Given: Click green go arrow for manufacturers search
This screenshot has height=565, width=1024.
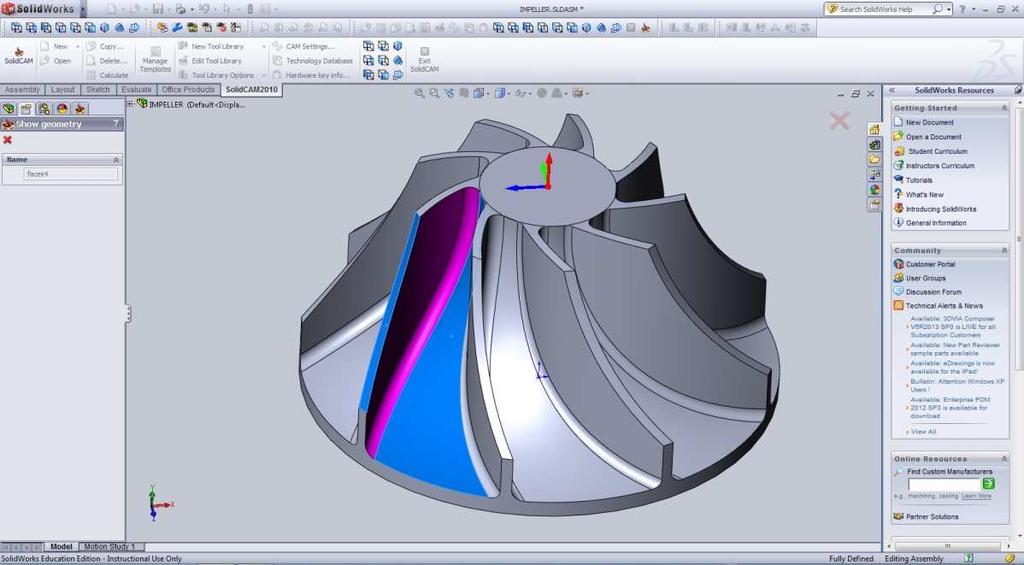Looking at the screenshot, I should click(989, 483).
